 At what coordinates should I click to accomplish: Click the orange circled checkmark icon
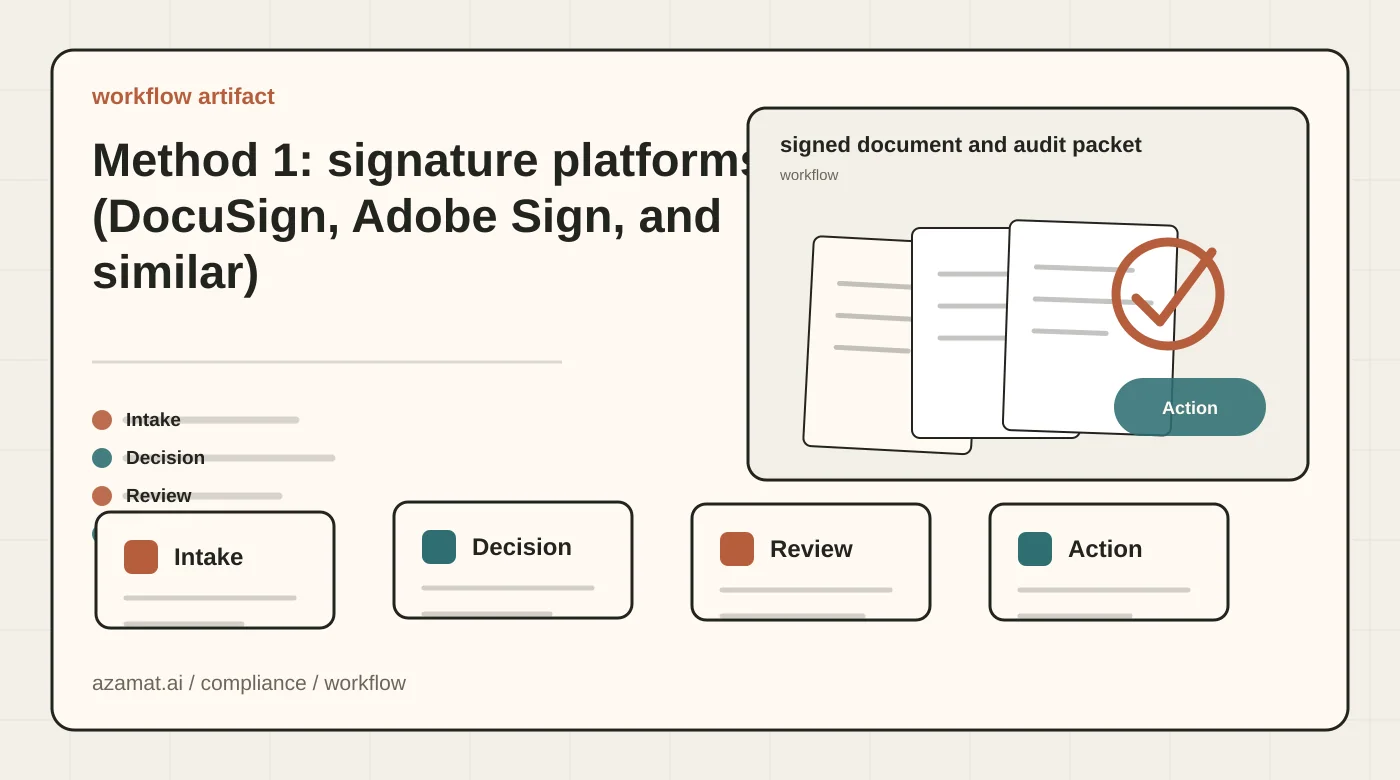1168,294
